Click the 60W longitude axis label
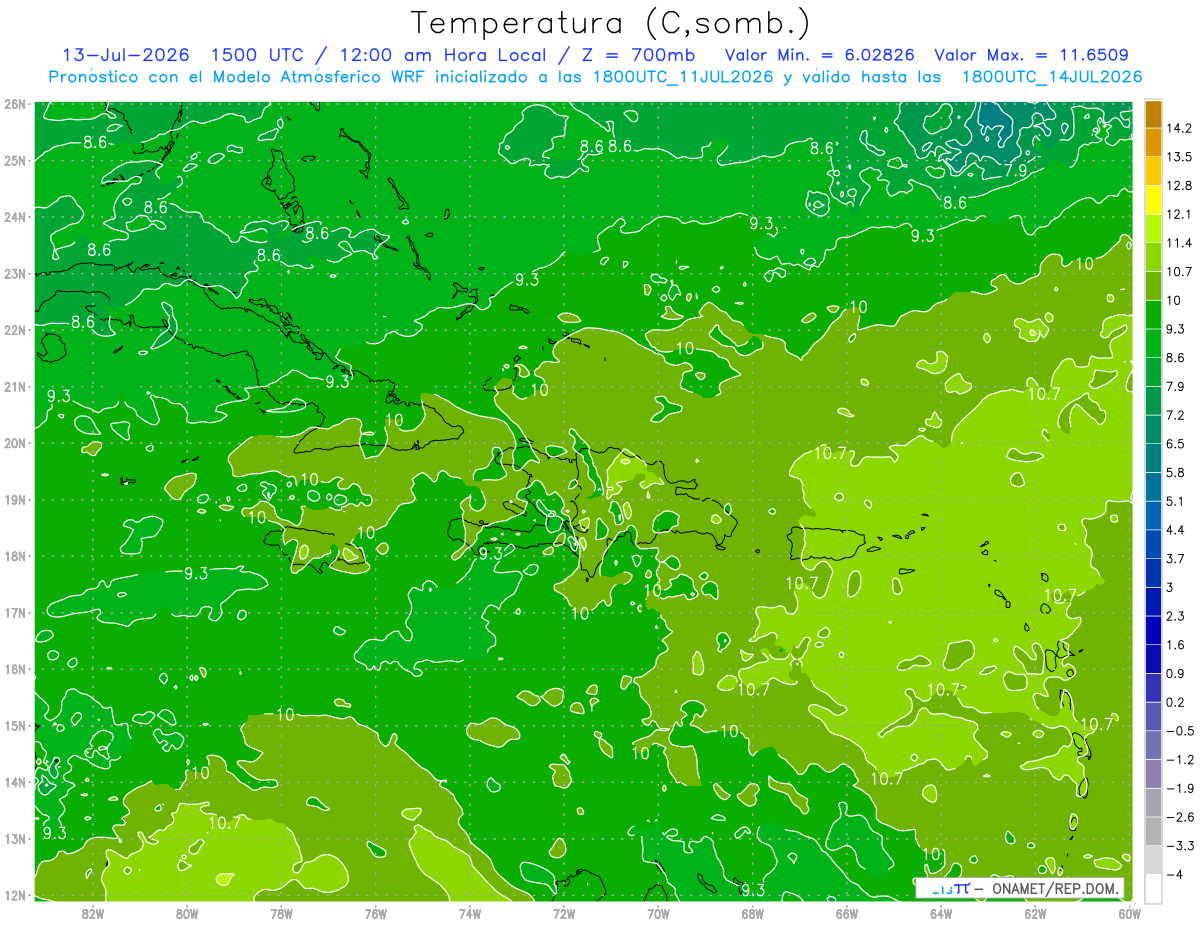 (1130, 913)
